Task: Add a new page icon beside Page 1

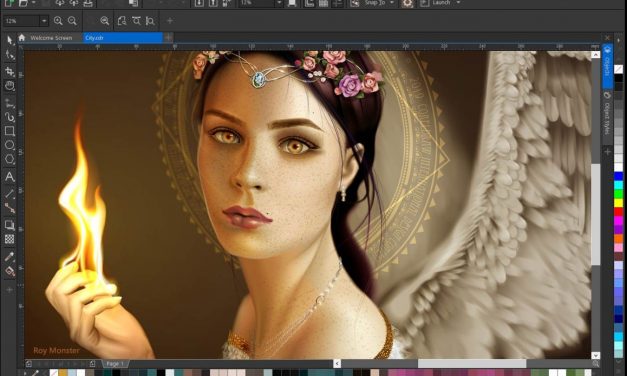Action: (x=92, y=364)
